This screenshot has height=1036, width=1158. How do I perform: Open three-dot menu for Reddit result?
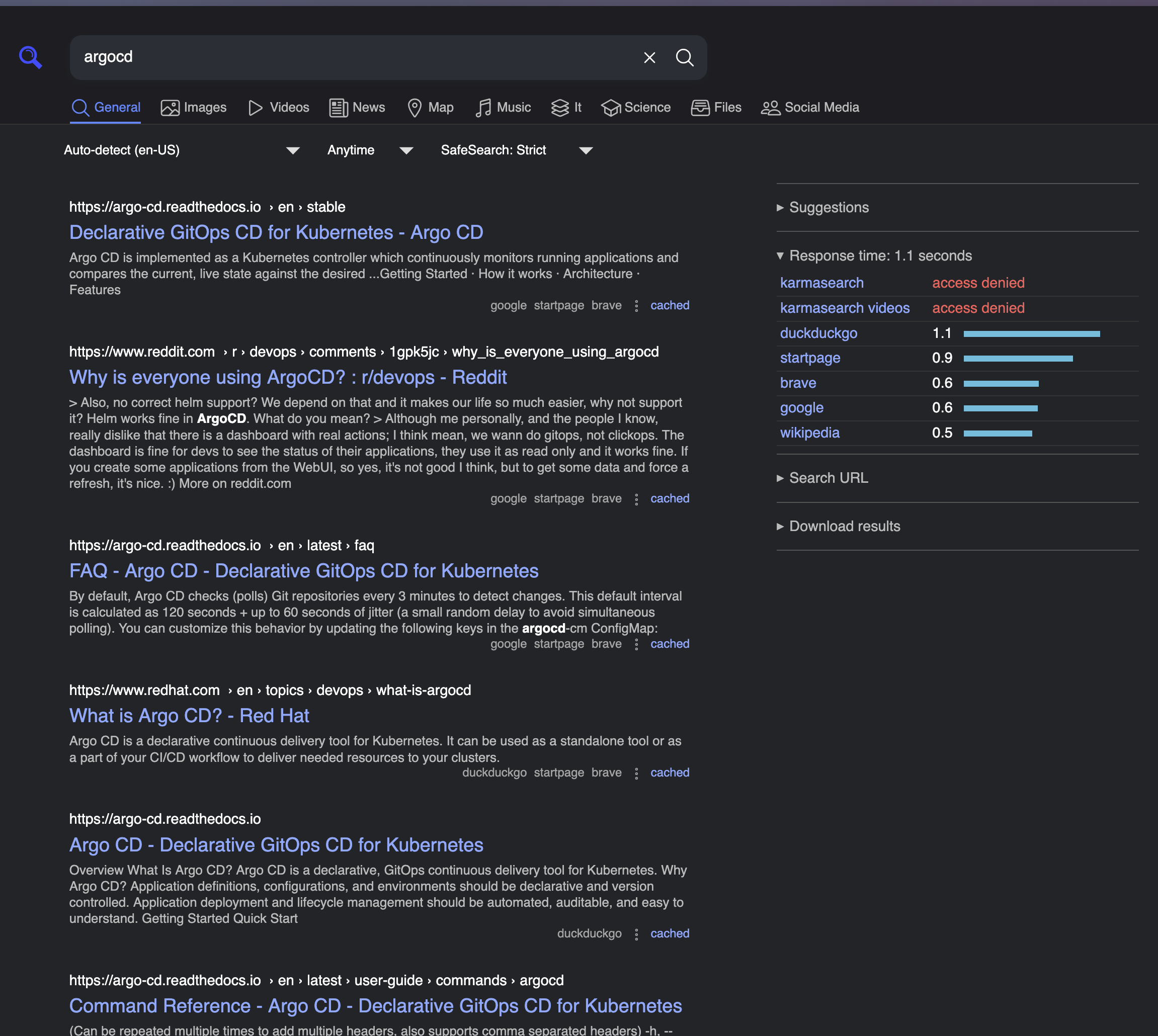pyautogui.click(x=636, y=499)
